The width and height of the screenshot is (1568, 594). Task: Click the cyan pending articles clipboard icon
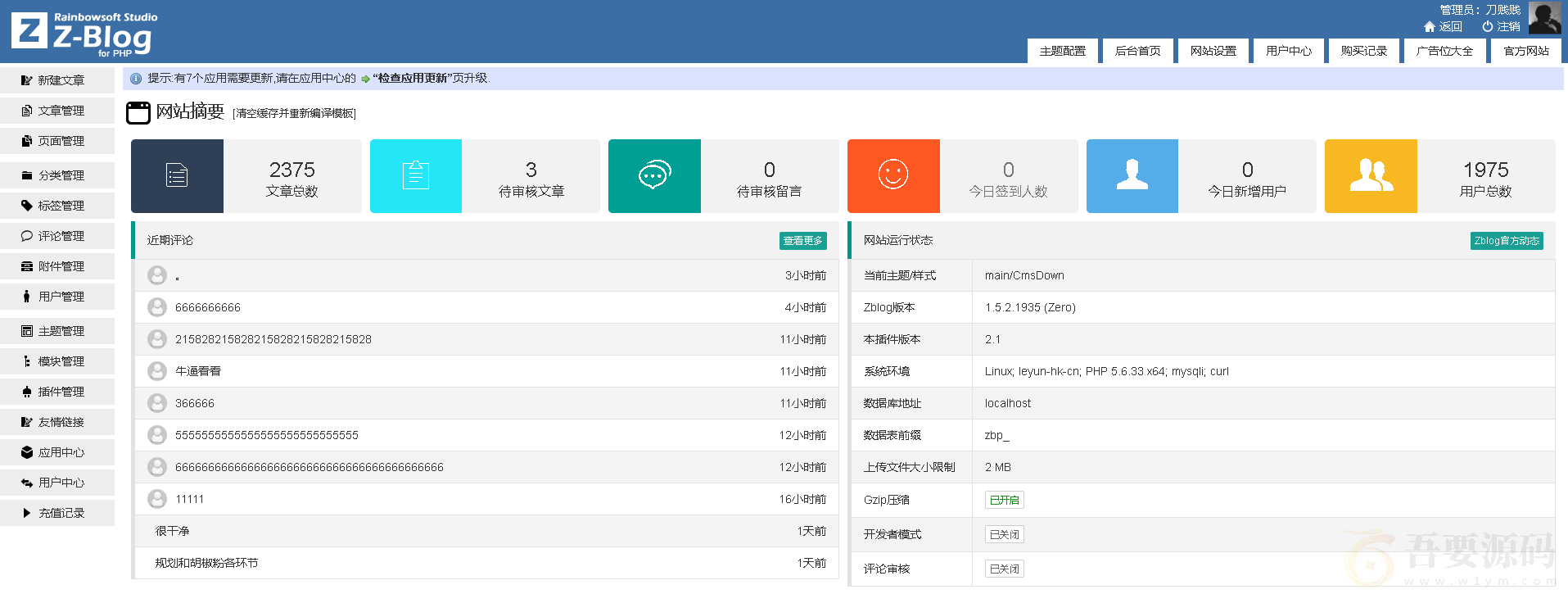click(x=416, y=176)
